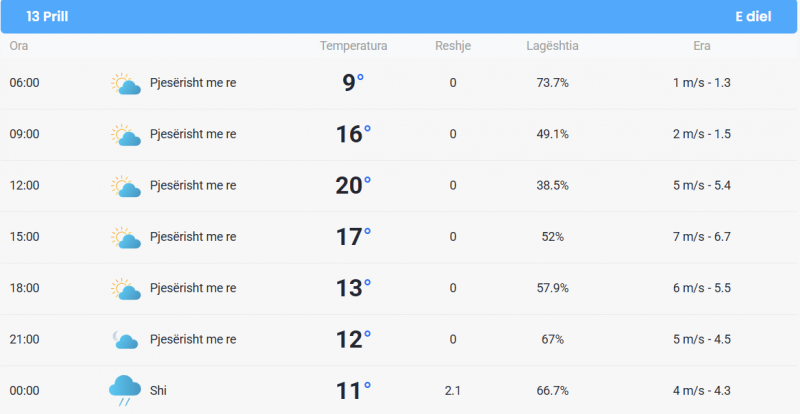Viewport: 800px width, 414px height.
Task: Click the 06:00 partly cloudy weather icon
Action: [126, 84]
